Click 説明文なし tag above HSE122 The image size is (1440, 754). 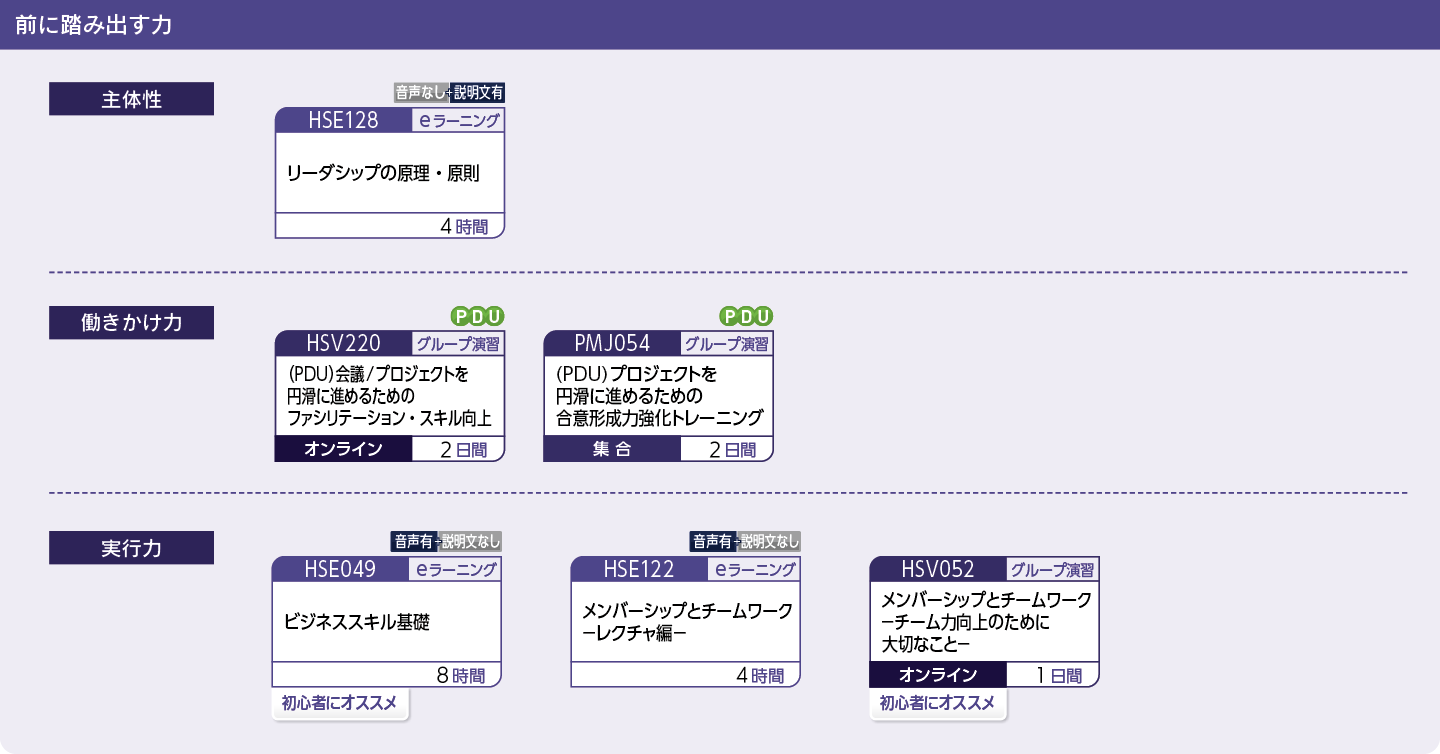coord(769,542)
